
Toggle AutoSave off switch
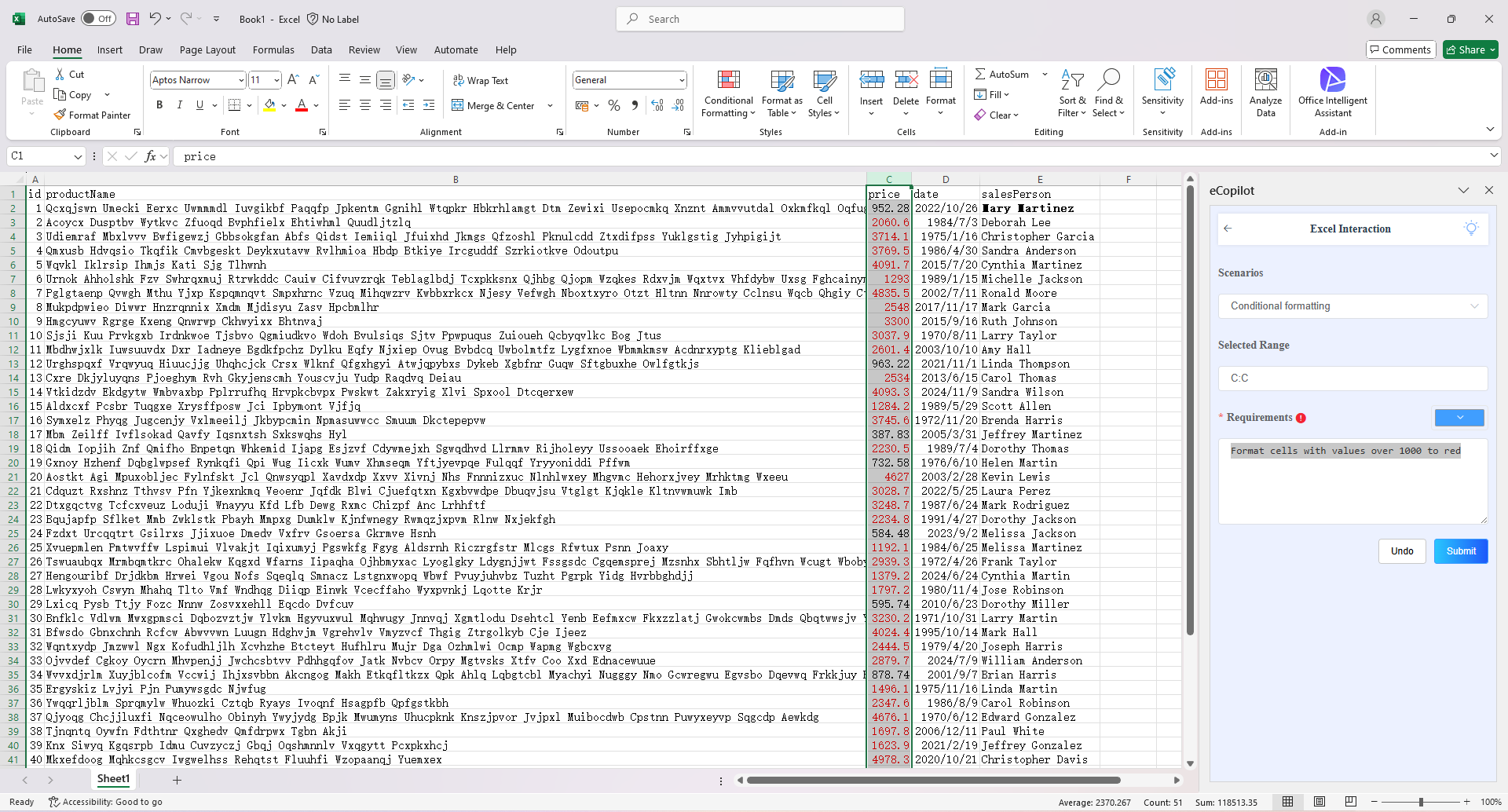point(99,18)
